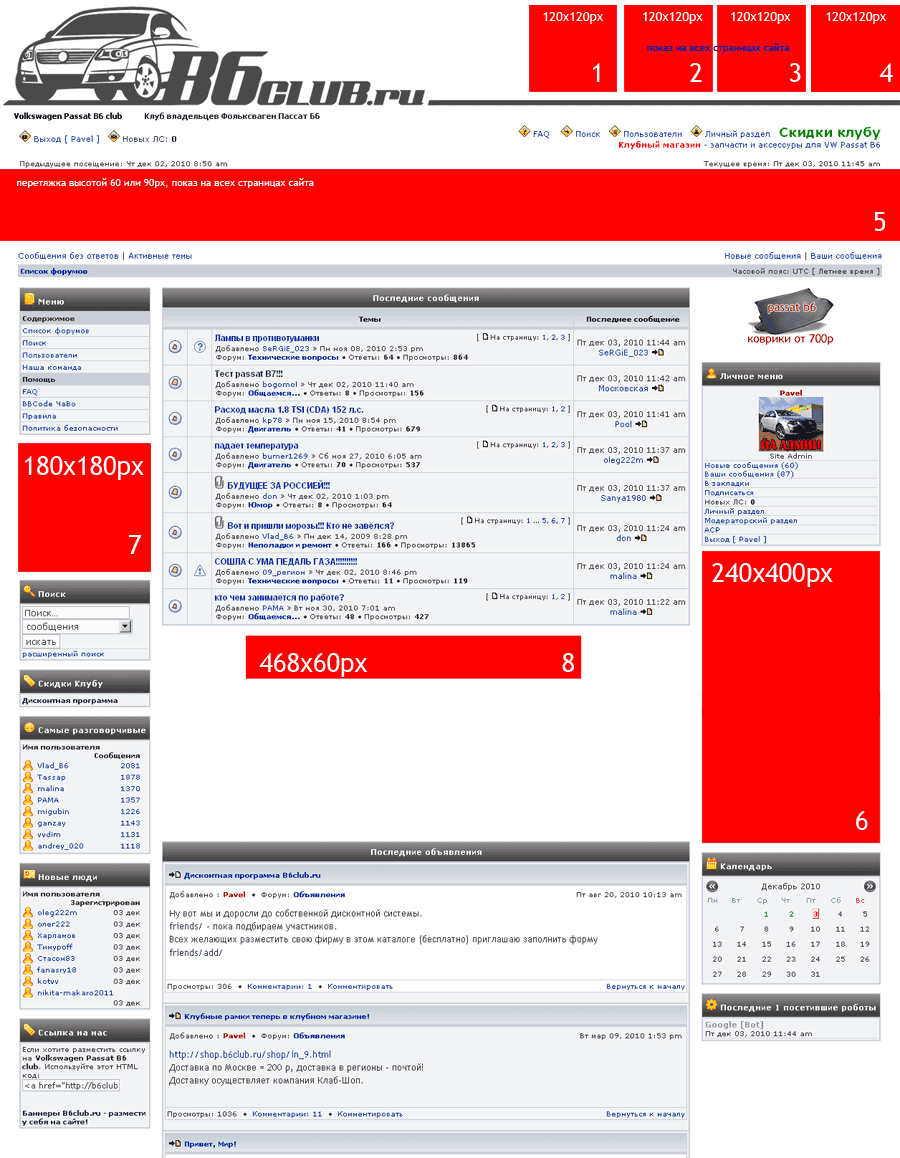Click the topic status icon in Тест passat B7 row
The image size is (900, 1158).
click(175, 383)
